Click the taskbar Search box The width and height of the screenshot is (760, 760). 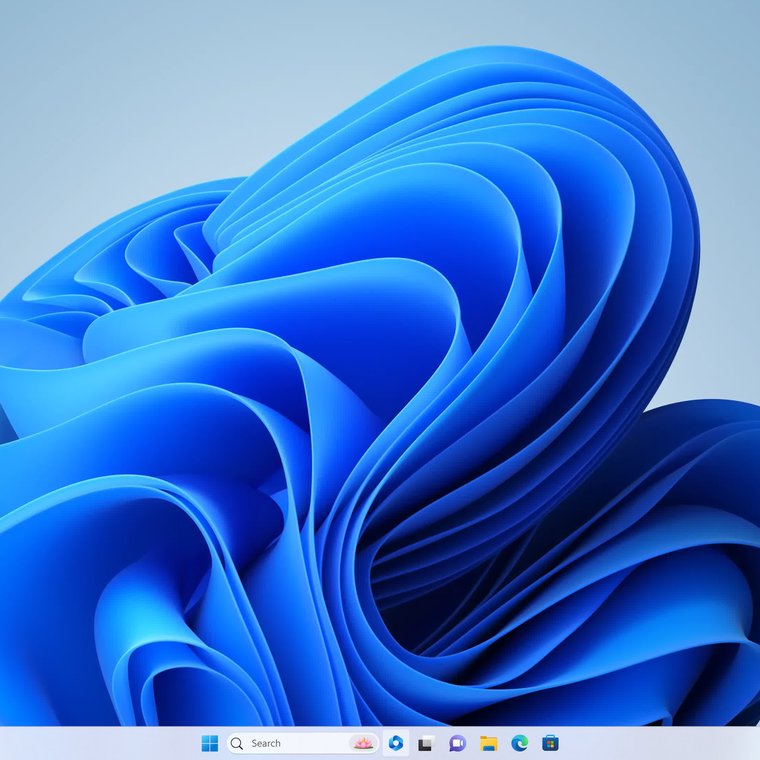(x=302, y=743)
